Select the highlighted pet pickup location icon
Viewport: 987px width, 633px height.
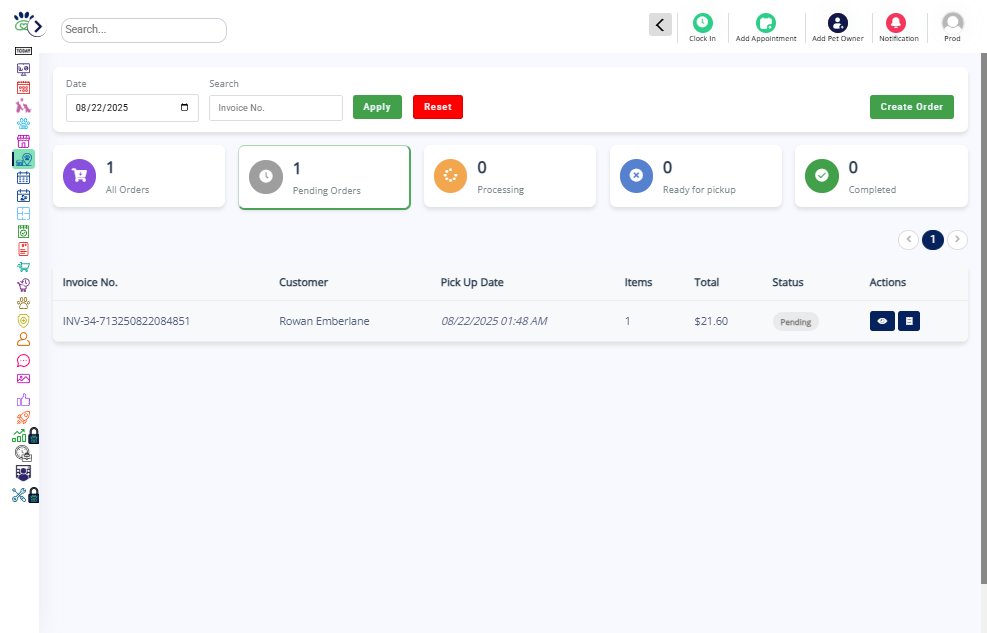[x=24, y=159]
